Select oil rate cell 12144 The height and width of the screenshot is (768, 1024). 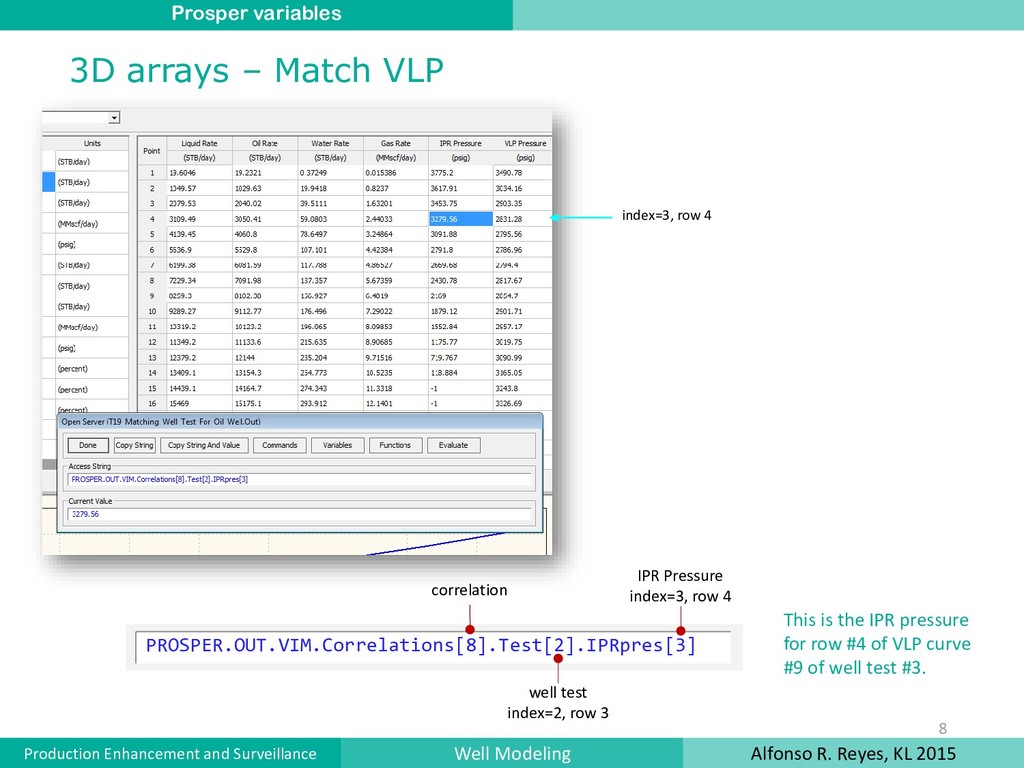[x=264, y=357]
